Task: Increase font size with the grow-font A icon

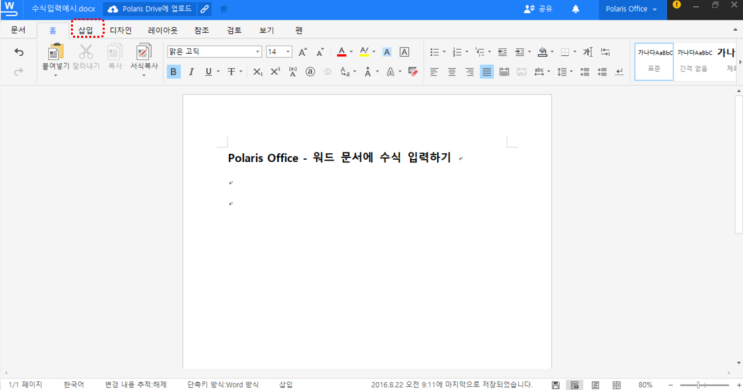Action: coord(302,52)
